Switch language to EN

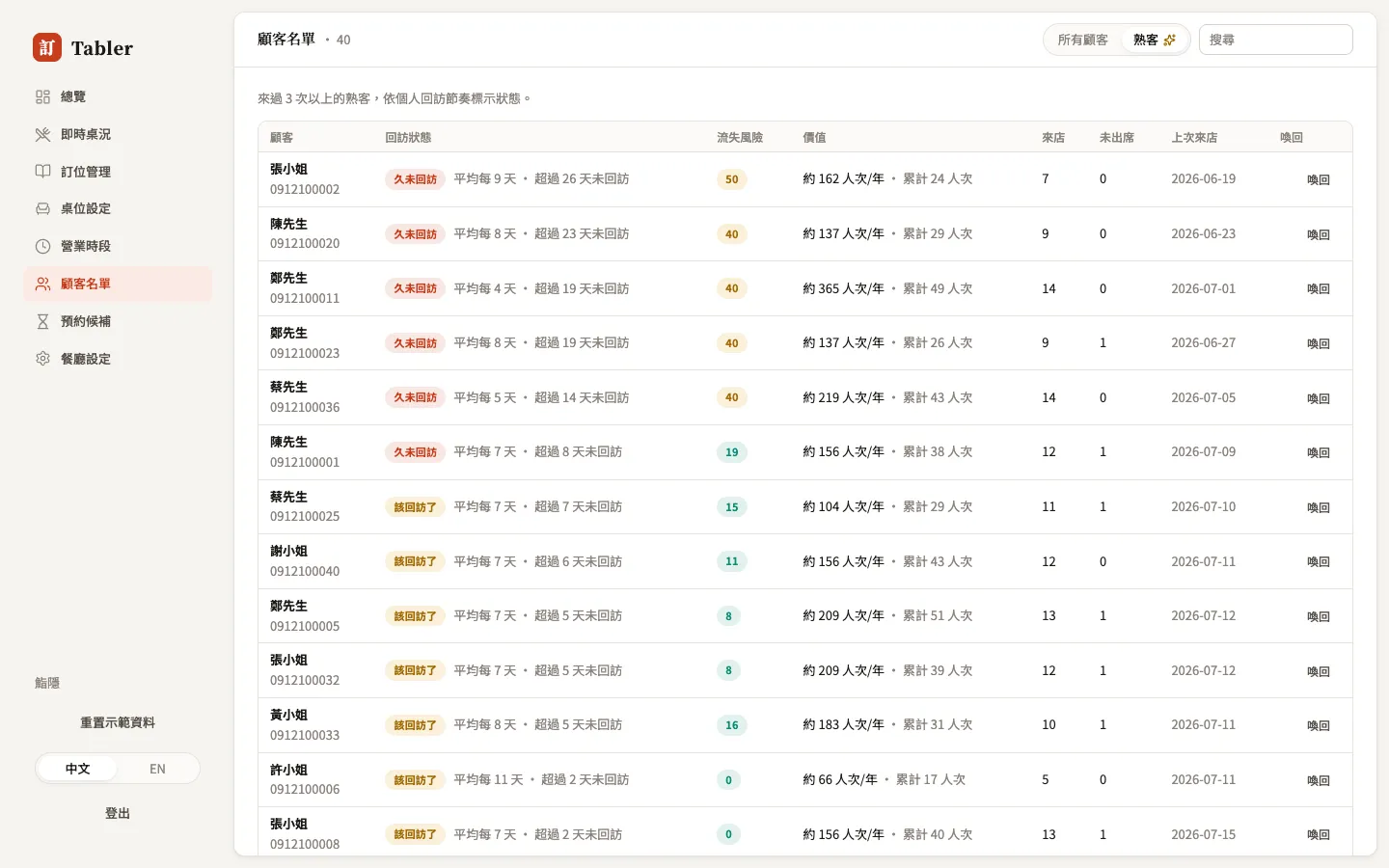[157, 769]
